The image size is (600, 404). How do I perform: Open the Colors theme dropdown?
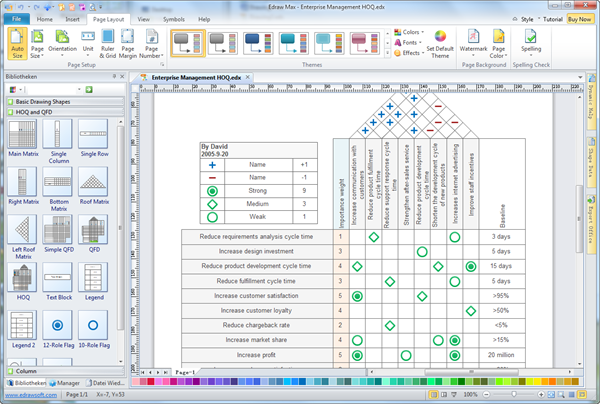pos(409,32)
